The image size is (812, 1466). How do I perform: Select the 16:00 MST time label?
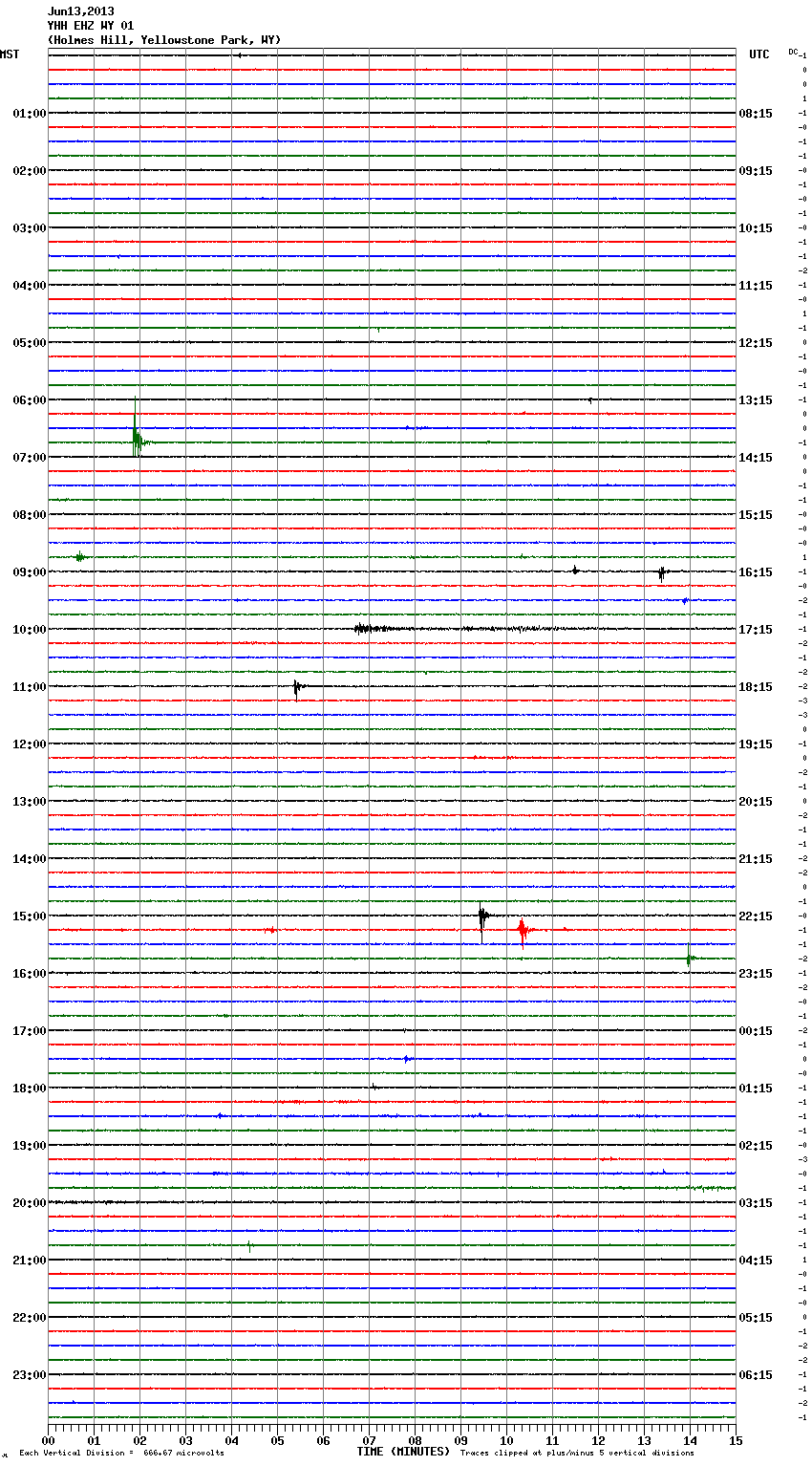pyautogui.click(x=29, y=974)
